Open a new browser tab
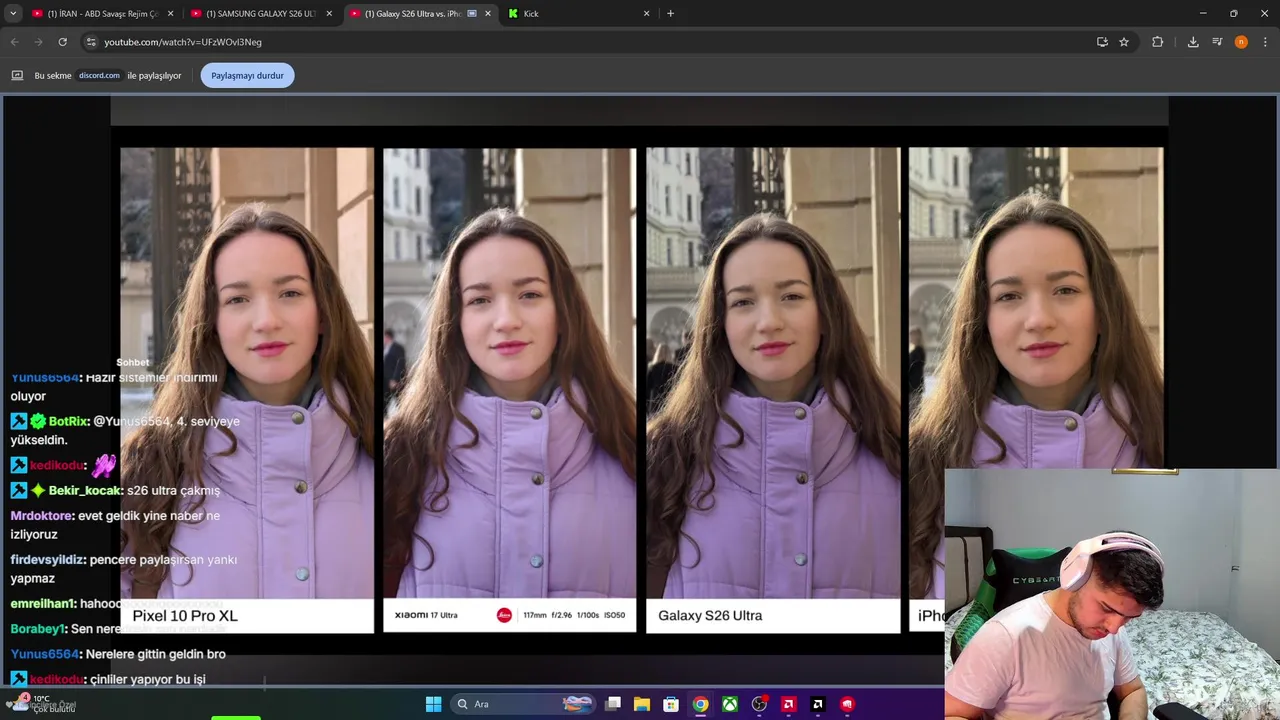Viewport: 1280px width, 720px height. point(670,14)
